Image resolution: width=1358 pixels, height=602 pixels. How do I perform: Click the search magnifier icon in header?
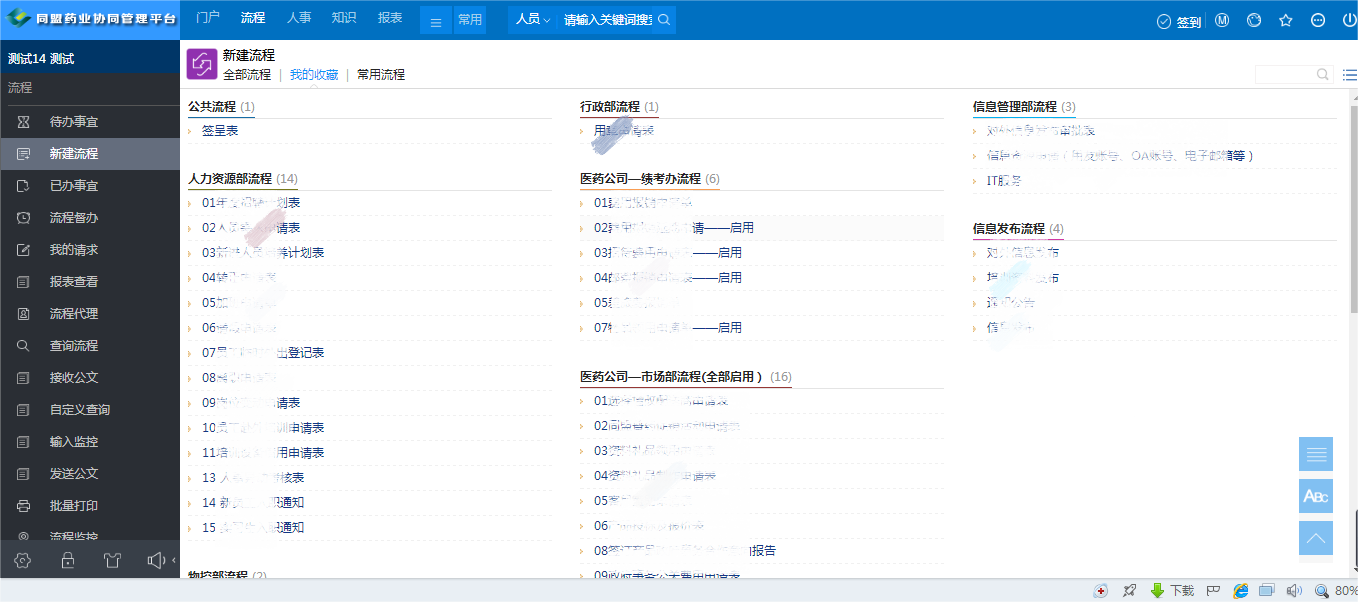pos(664,20)
